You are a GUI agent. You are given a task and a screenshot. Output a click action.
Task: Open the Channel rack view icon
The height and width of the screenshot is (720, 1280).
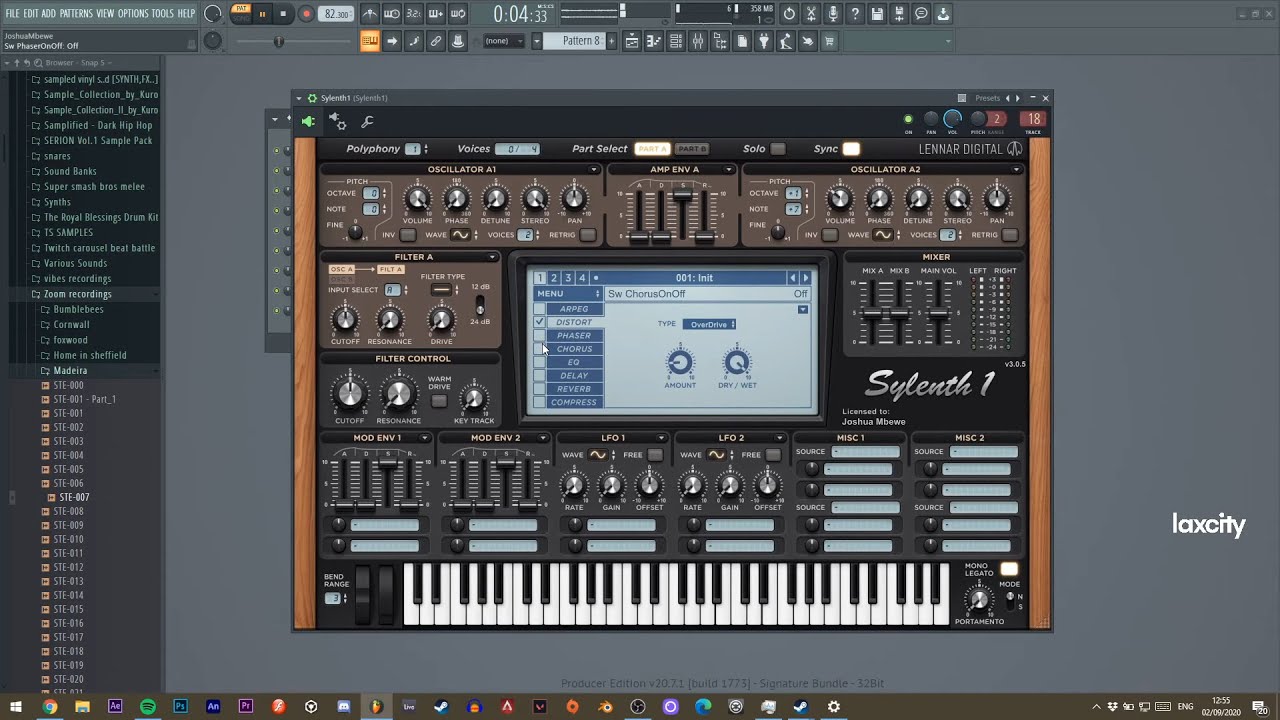676,41
